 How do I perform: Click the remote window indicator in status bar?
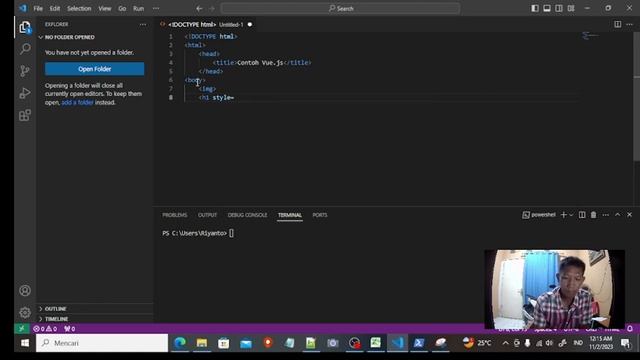(x=22, y=329)
